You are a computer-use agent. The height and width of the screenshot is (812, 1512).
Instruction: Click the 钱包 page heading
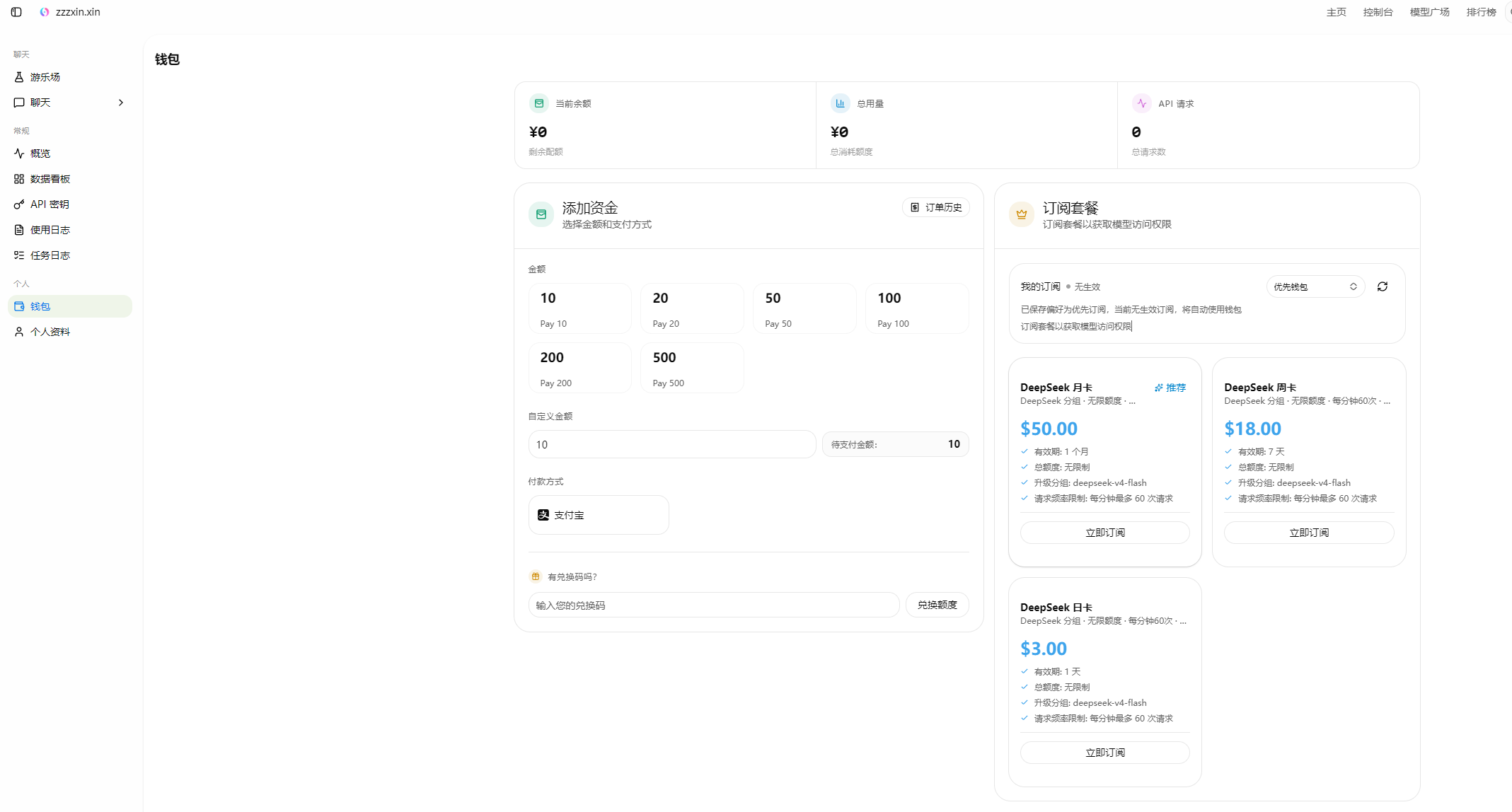[x=167, y=59]
